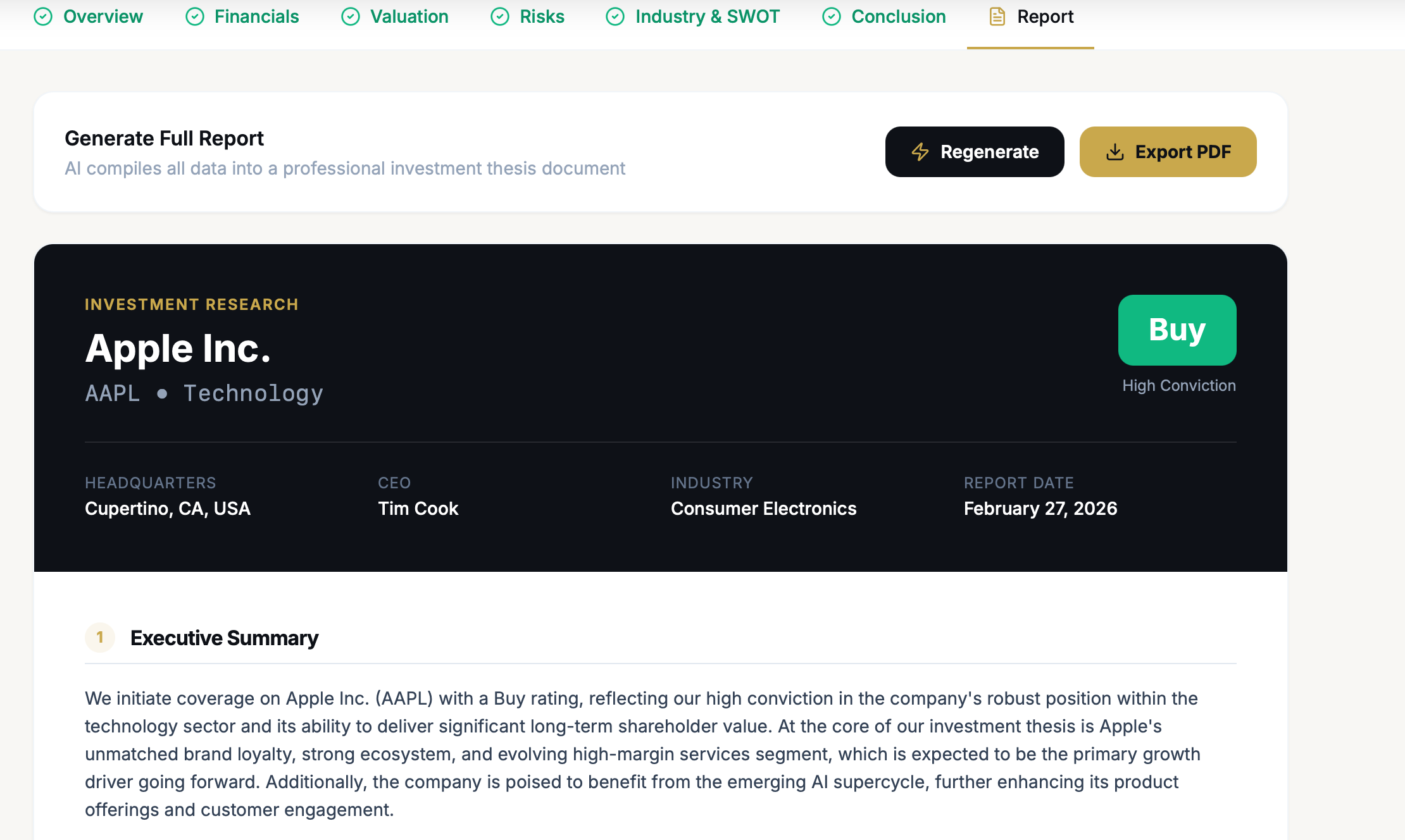The image size is (1405, 840).
Task: Click the Tim Cook CEO value
Action: click(x=418, y=509)
